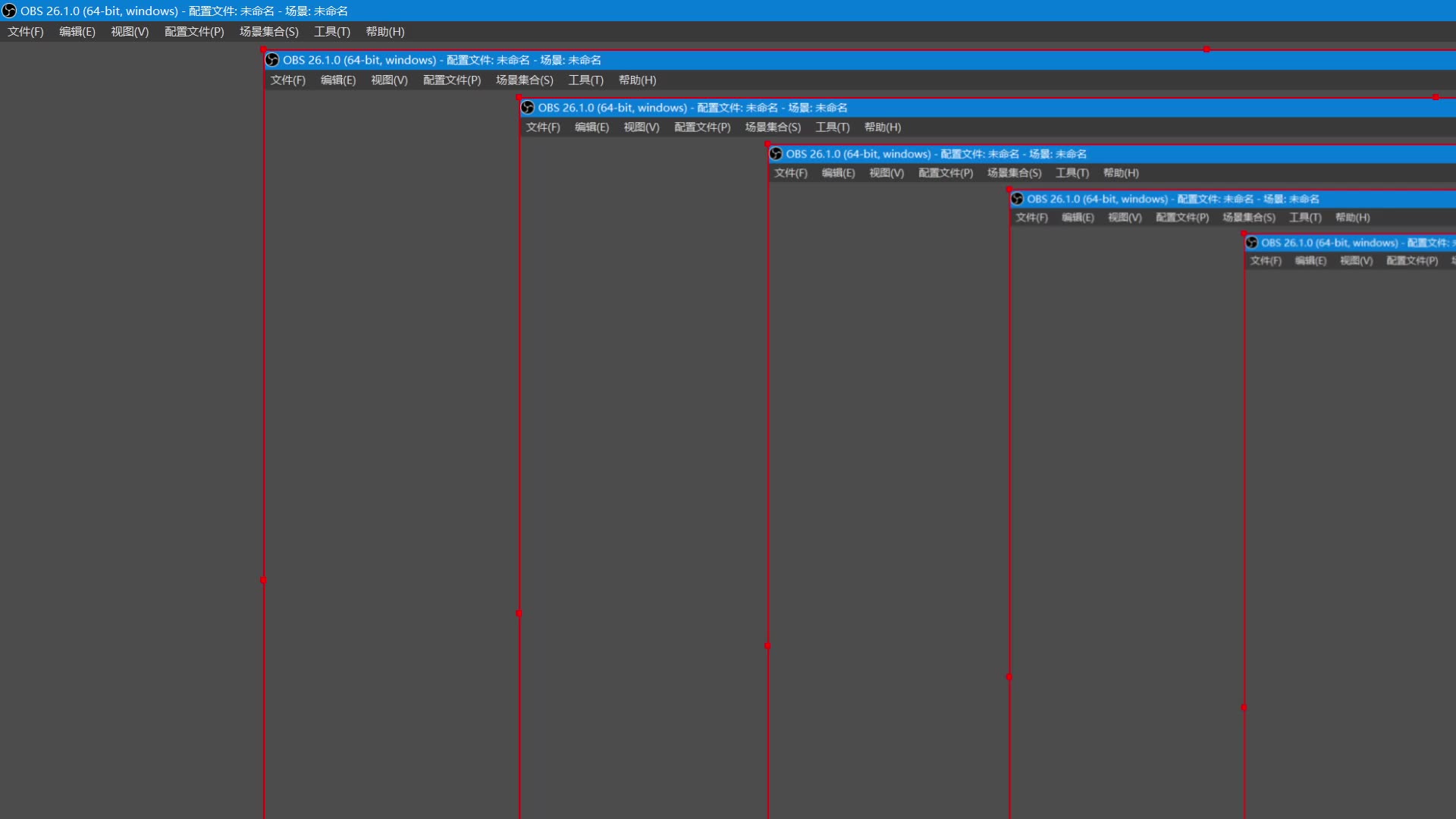Image resolution: width=1456 pixels, height=819 pixels.
Task: Grab left-edge handle of second red selection box
Action: pyautogui.click(x=519, y=613)
